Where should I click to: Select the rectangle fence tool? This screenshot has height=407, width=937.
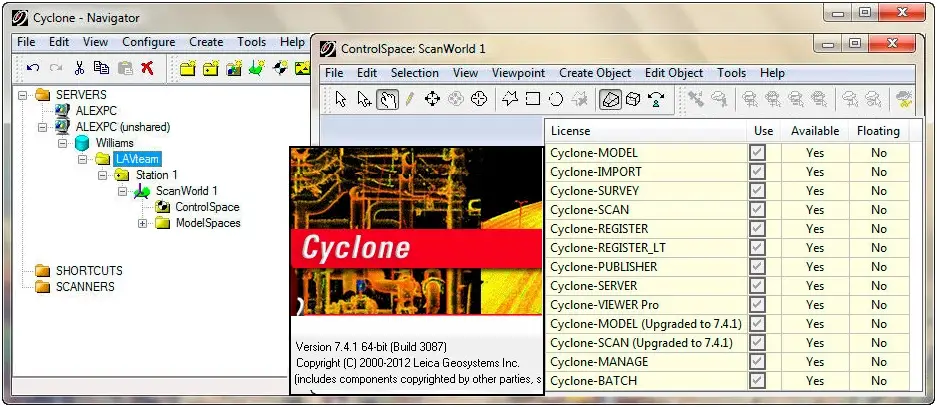533,99
